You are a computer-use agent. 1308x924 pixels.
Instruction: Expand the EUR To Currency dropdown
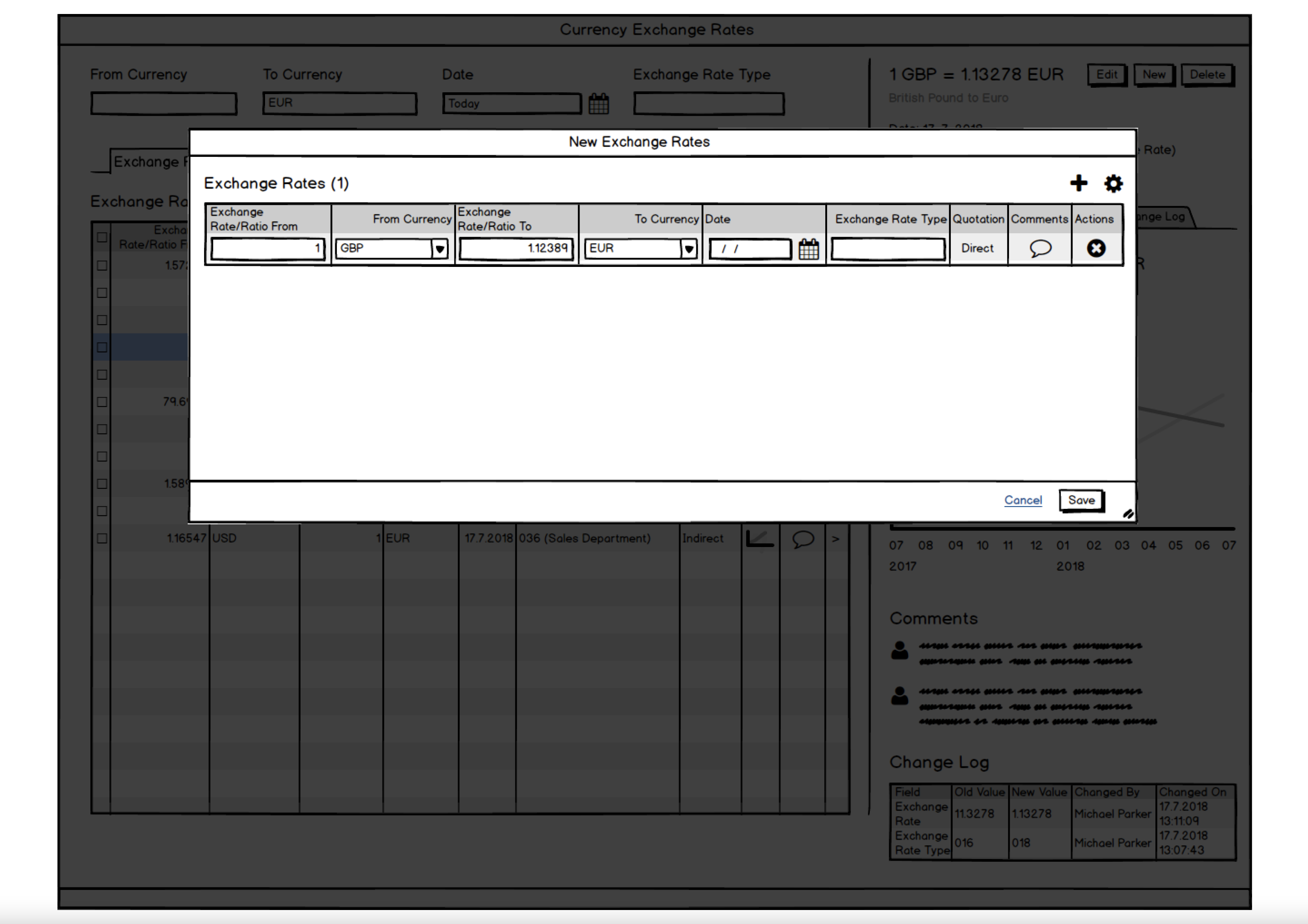pyautogui.click(x=689, y=249)
